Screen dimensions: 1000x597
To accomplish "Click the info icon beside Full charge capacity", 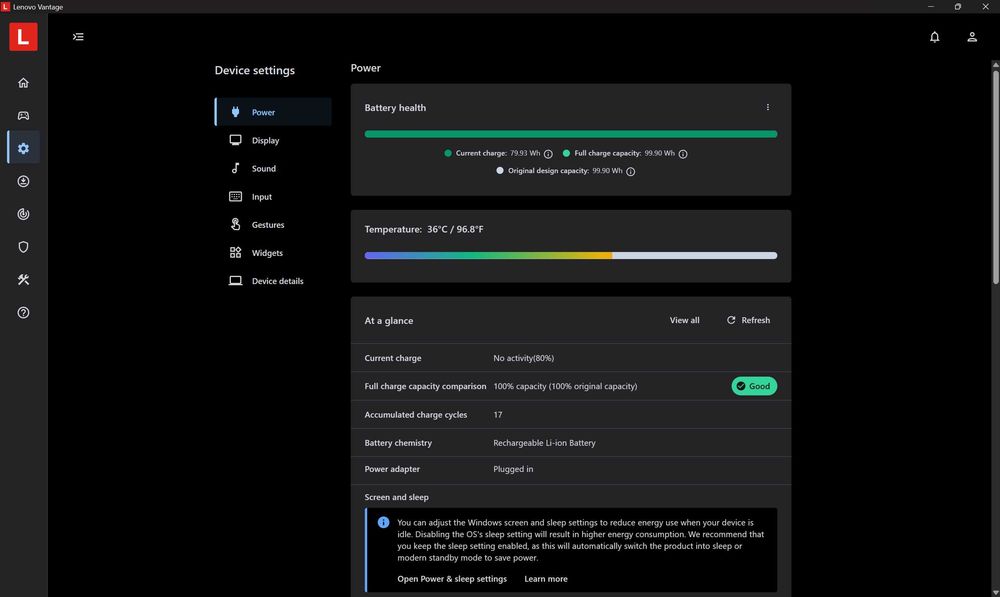I will click(683, 154).
